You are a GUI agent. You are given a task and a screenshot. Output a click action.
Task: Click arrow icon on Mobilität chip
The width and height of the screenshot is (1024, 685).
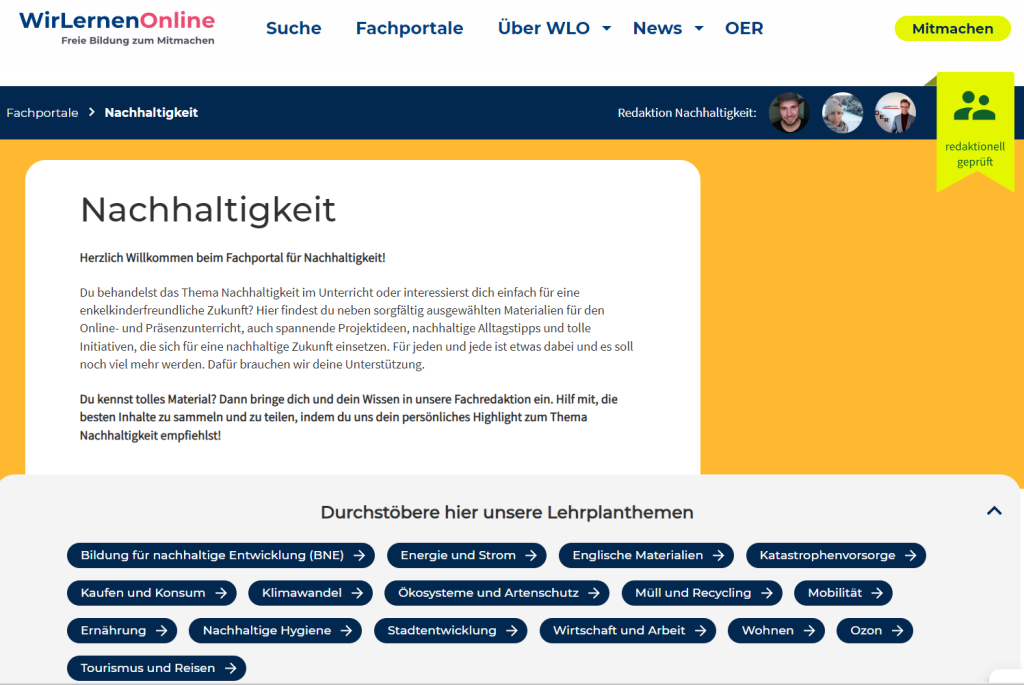[876, 593]
